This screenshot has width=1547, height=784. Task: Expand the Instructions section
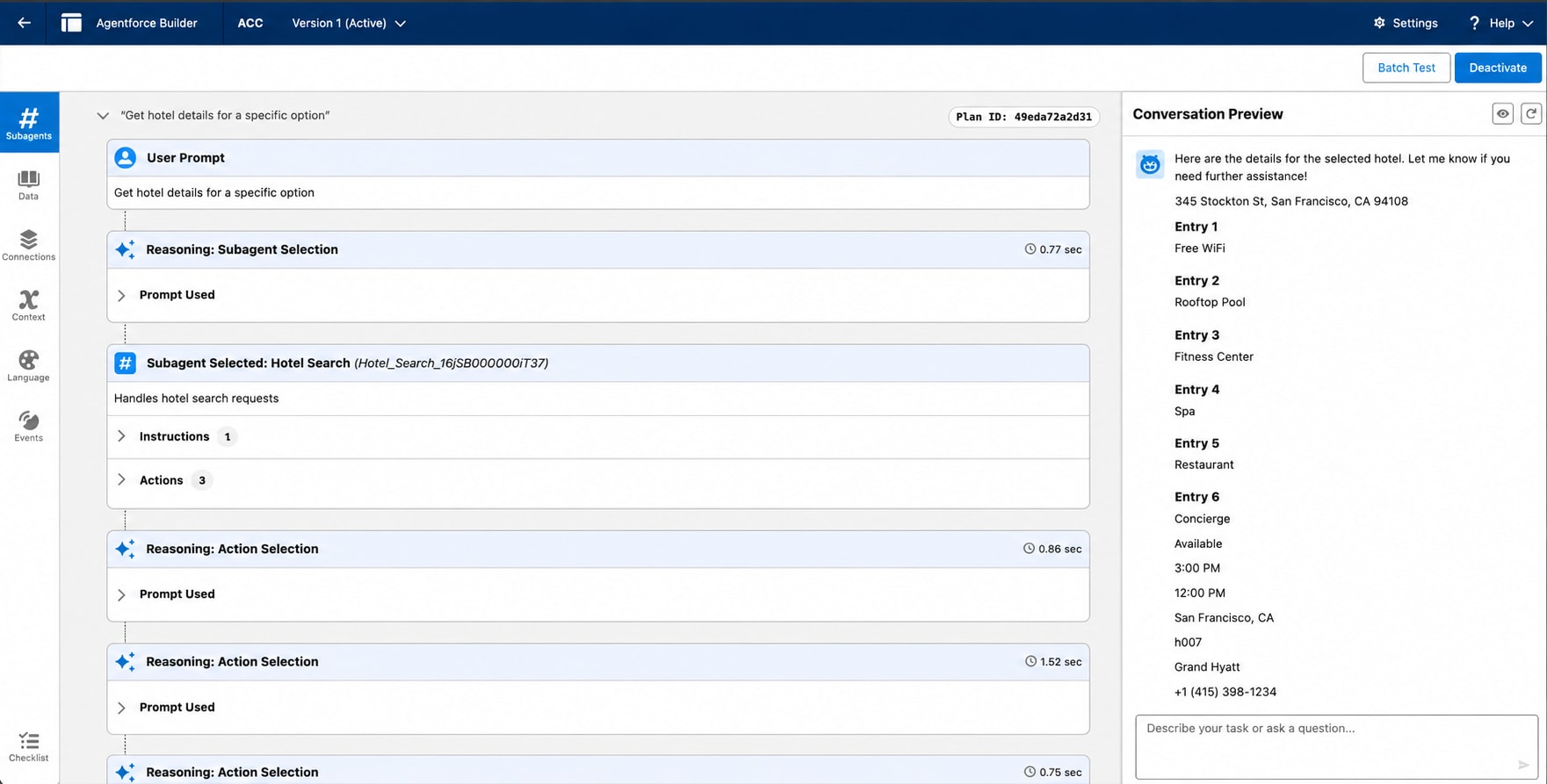point(121,436)
